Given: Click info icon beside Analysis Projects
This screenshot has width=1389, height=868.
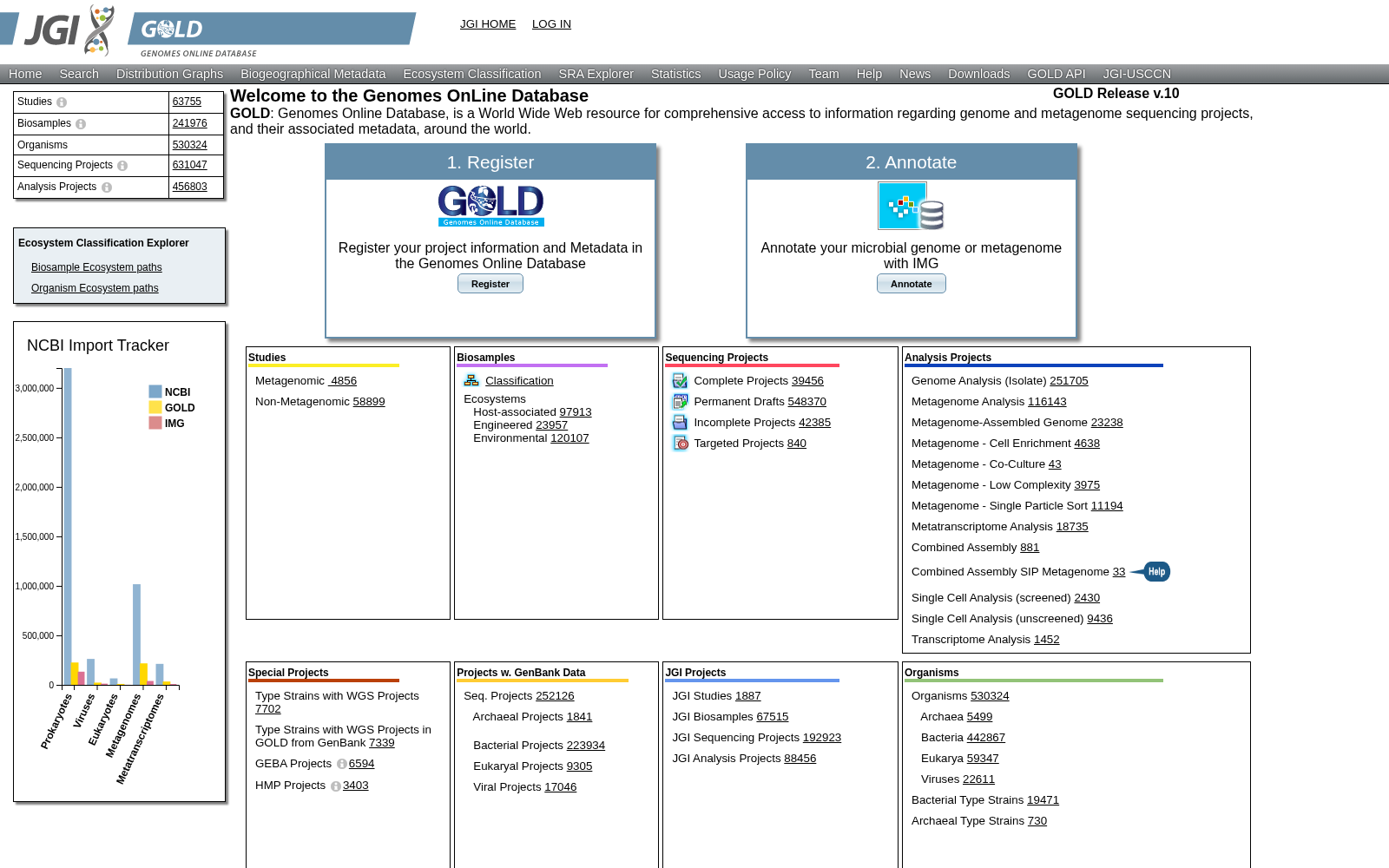Looking at the screenshot, I should tap(107, 187).
